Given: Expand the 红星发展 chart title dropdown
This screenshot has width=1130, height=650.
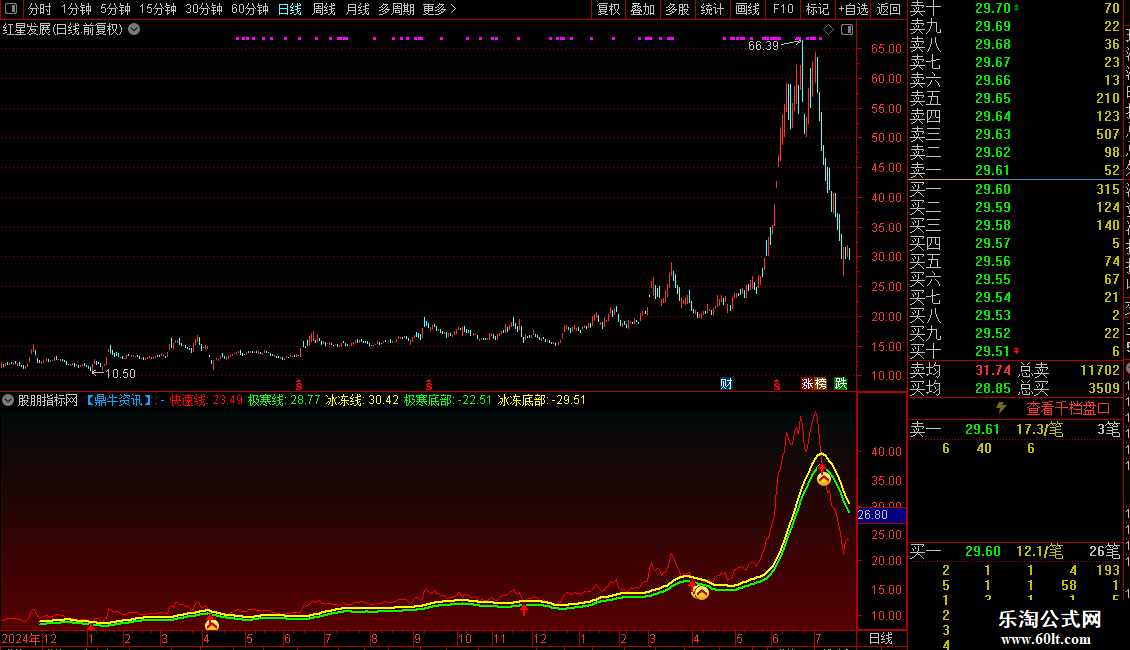Looking at the screenshot, I should click(134, 30).
